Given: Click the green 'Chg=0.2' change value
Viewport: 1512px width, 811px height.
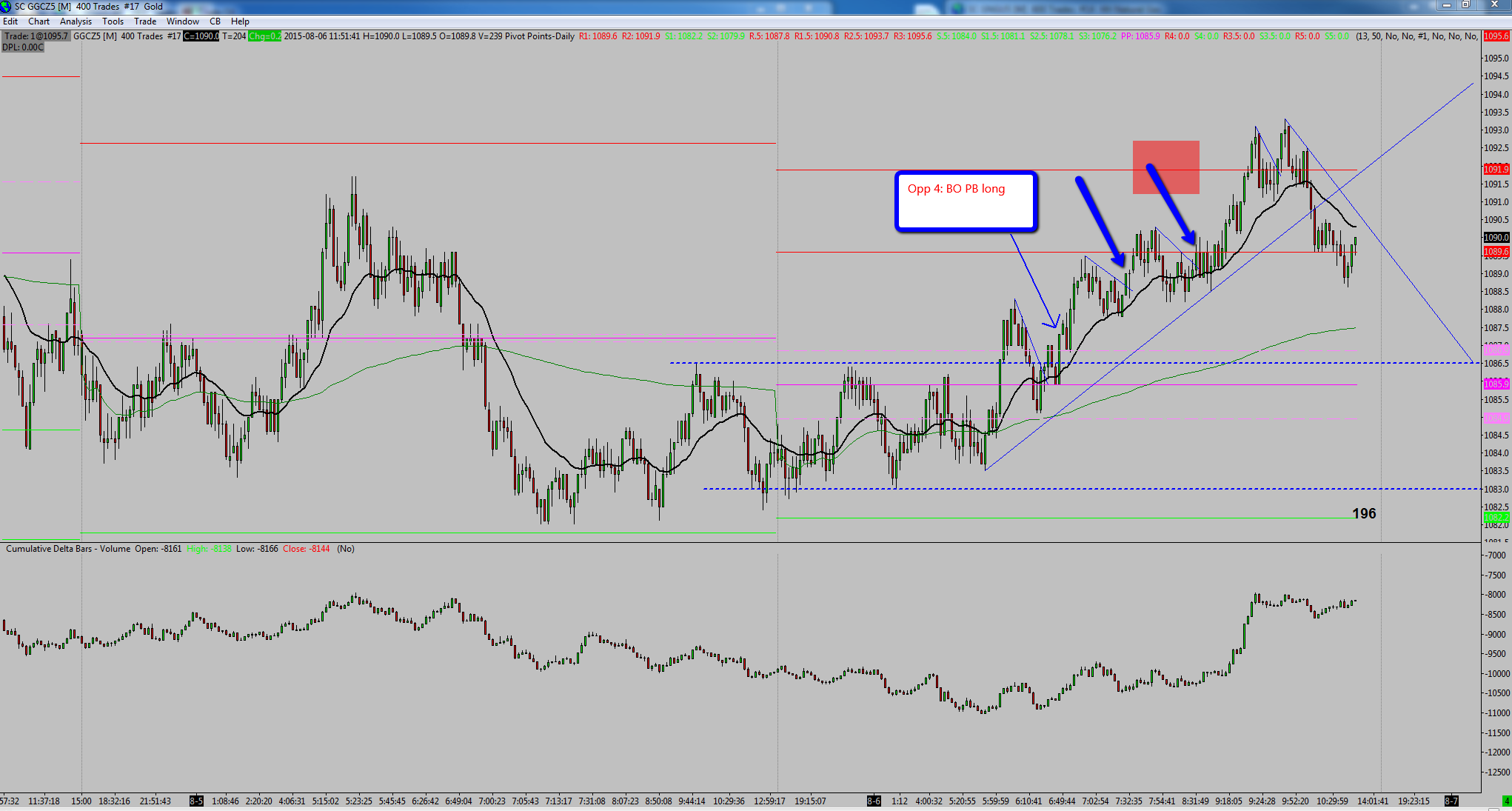Looking at the screenshot, I should [x=265, y=36].
